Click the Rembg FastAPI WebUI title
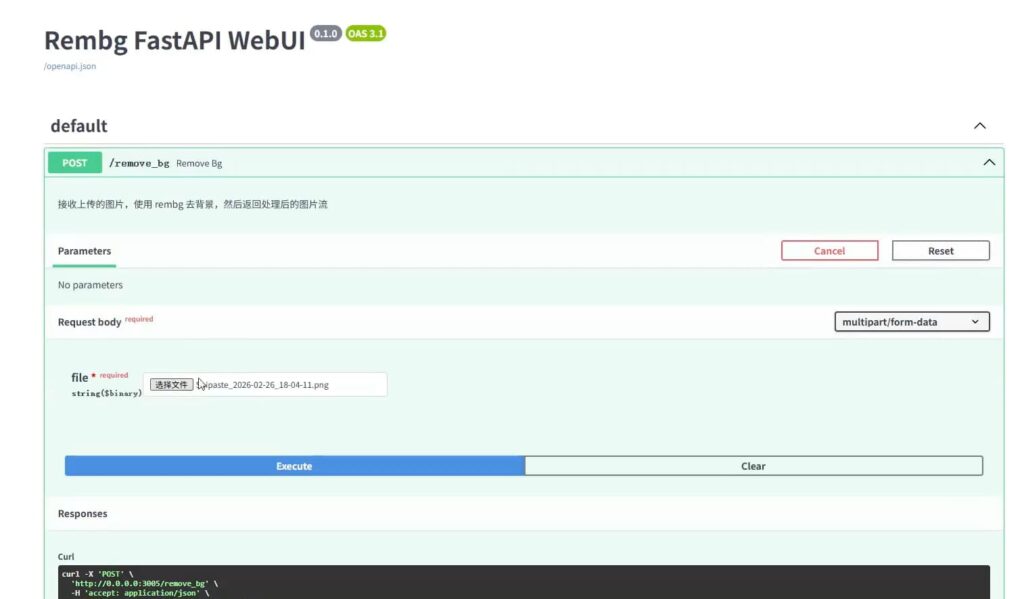The width and height of the screenshot is (1024, 599). (x=175, y=40)
